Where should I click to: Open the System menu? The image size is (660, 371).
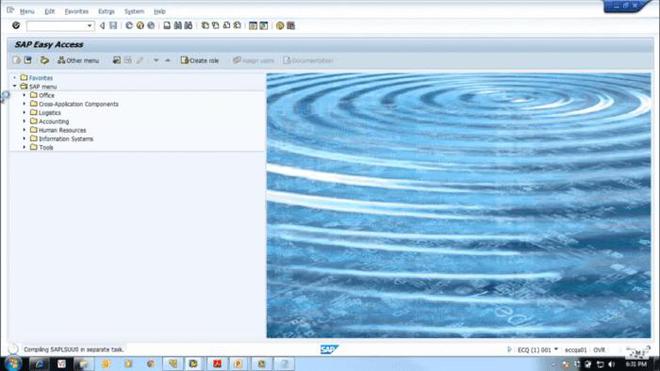[134, 11]
